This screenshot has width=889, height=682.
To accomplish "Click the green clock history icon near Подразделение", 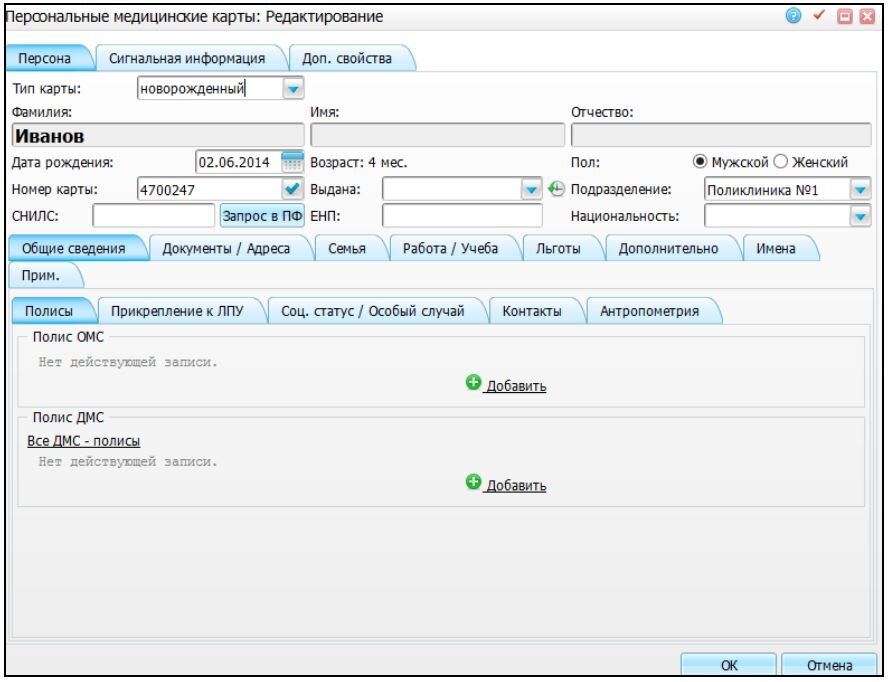I will (x=556, y=189).
